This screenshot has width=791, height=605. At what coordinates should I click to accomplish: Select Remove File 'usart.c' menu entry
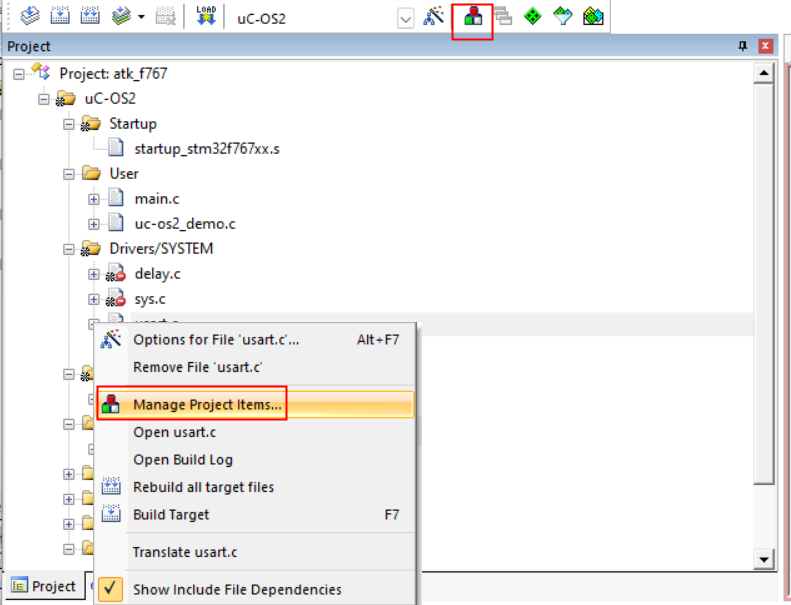tap(197, 367)
